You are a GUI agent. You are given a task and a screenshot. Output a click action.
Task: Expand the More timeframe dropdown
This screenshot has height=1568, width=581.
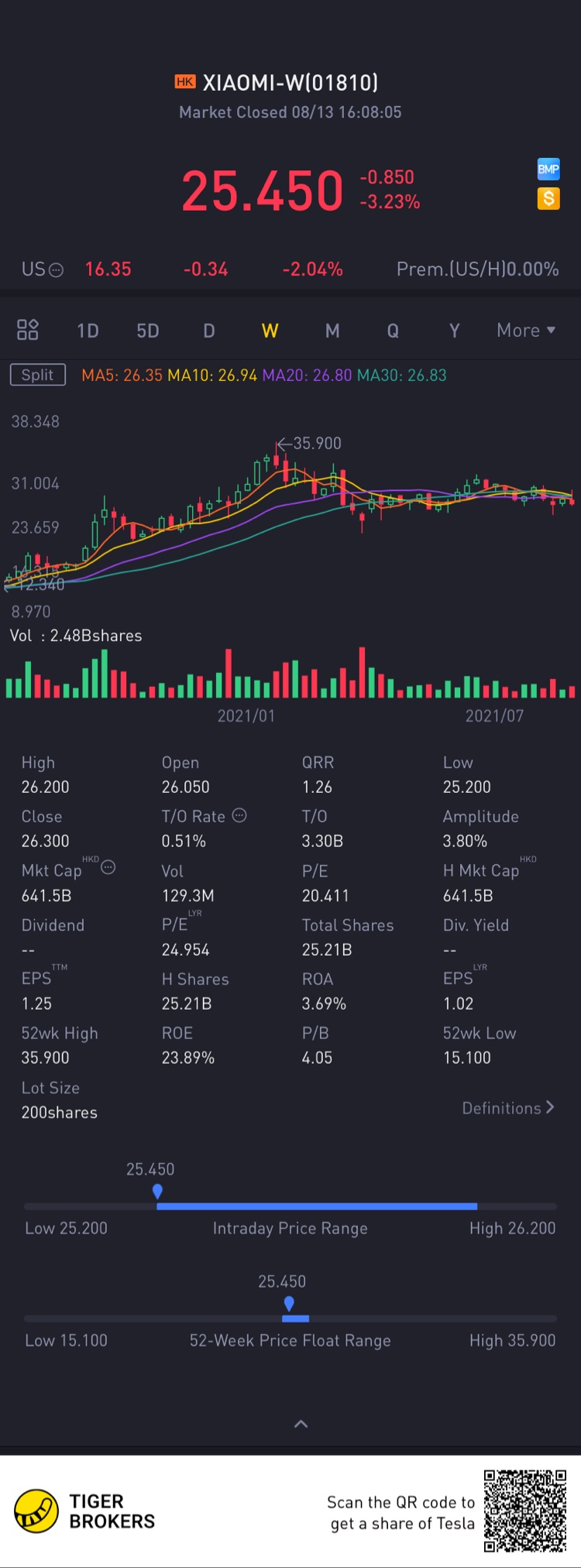[x=526, y=331]
